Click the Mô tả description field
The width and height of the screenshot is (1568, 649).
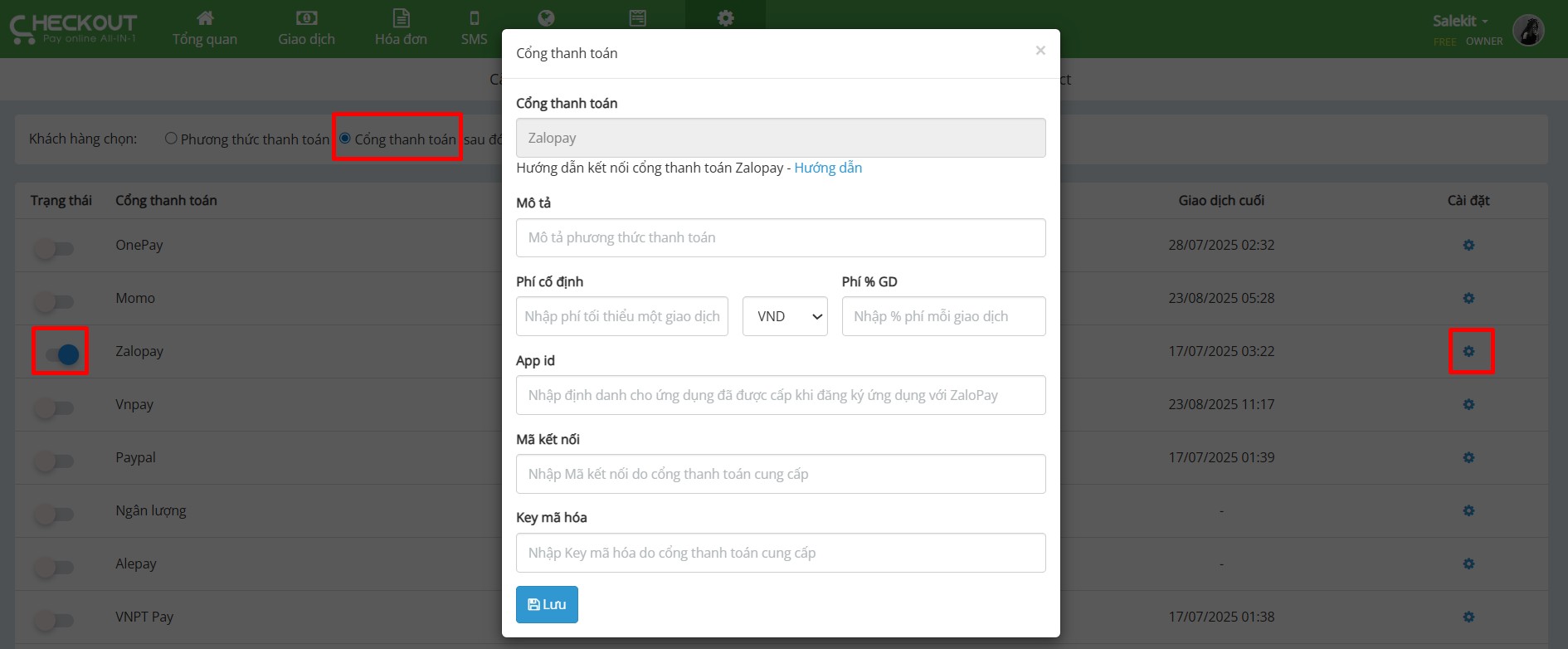[x=781, y=237]
